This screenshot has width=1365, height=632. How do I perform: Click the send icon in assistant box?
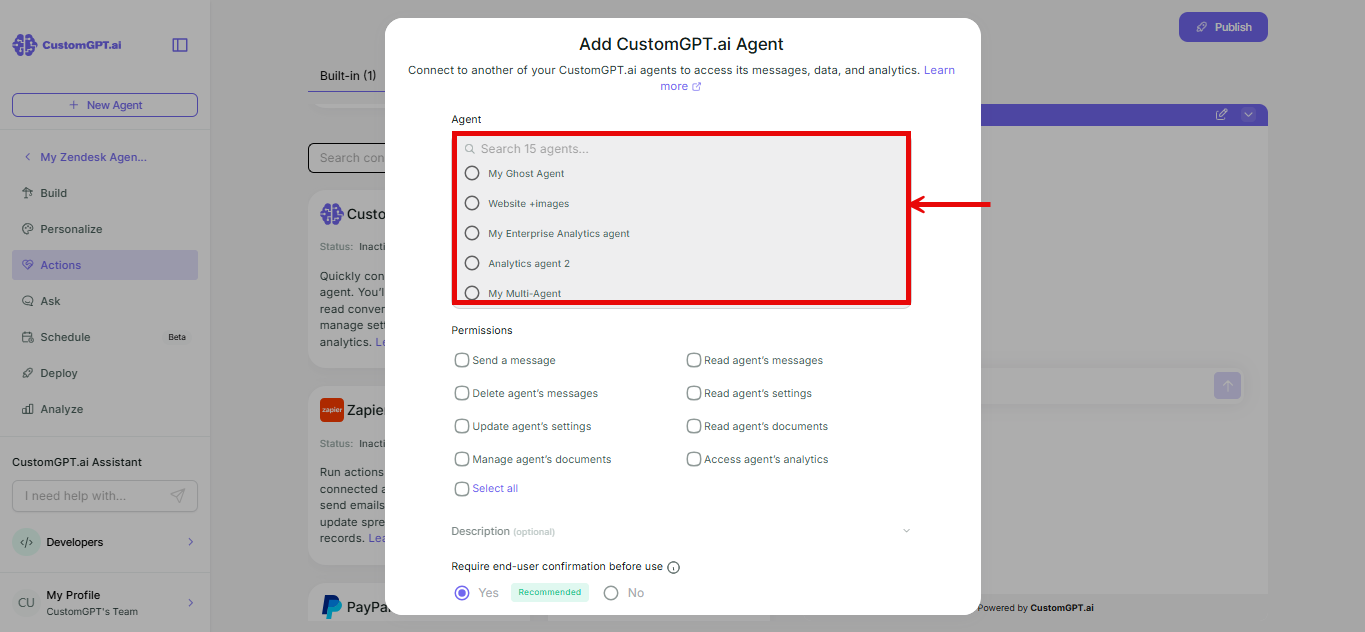(x=178, y=496)
